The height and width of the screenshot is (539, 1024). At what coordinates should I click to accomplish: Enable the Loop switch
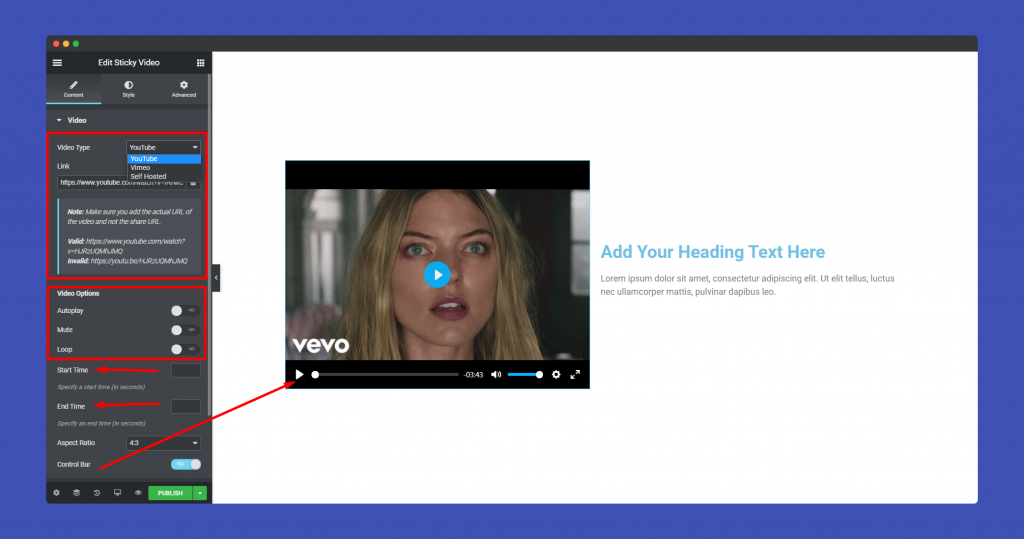[185, 350]
